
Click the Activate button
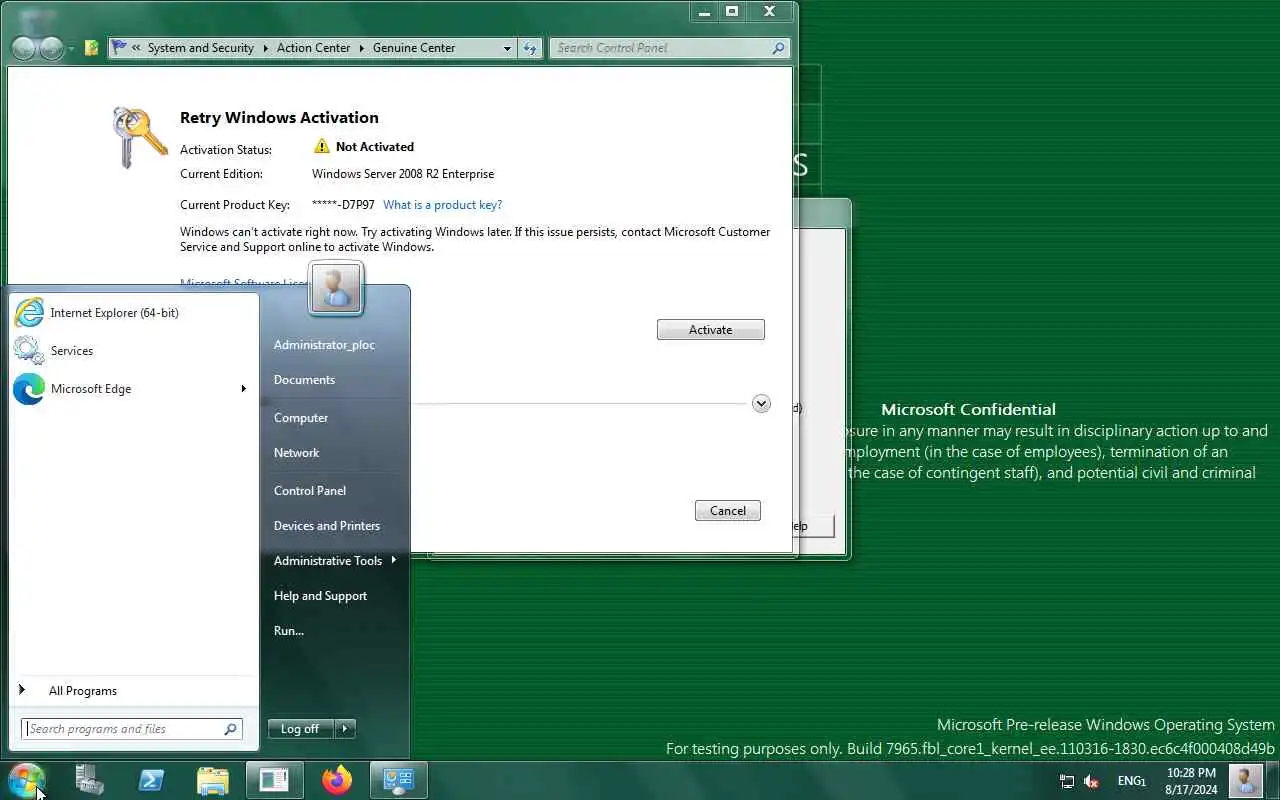point(711,329)
